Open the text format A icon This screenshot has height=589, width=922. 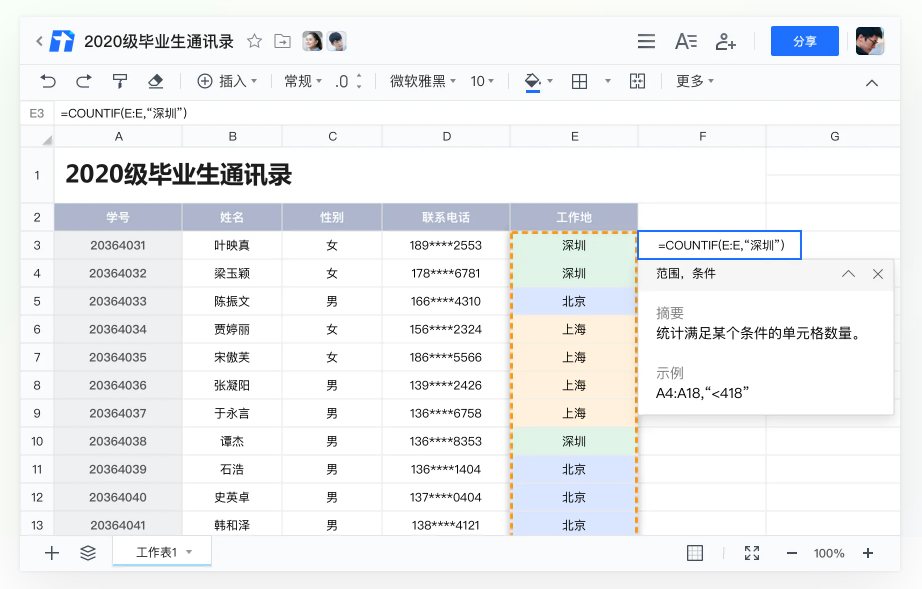pos(686,41)
